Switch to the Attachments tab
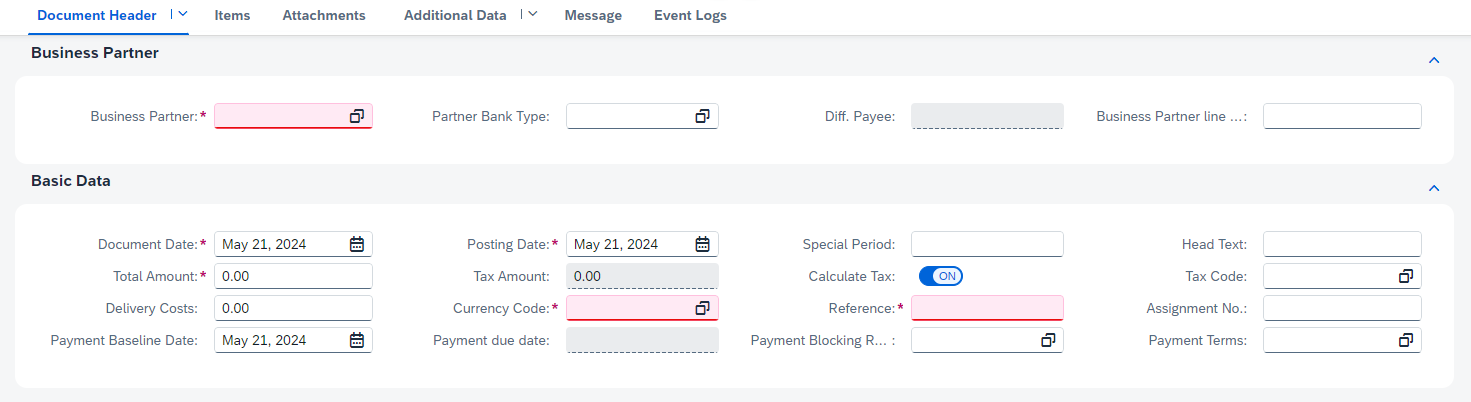 coord(324,16)
